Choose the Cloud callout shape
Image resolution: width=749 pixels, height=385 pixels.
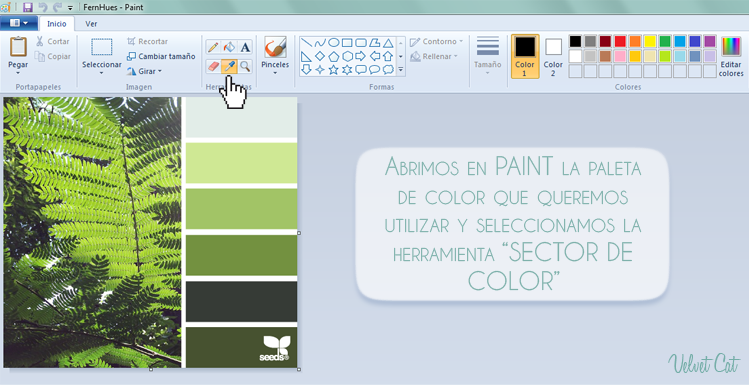pos(388,70)
